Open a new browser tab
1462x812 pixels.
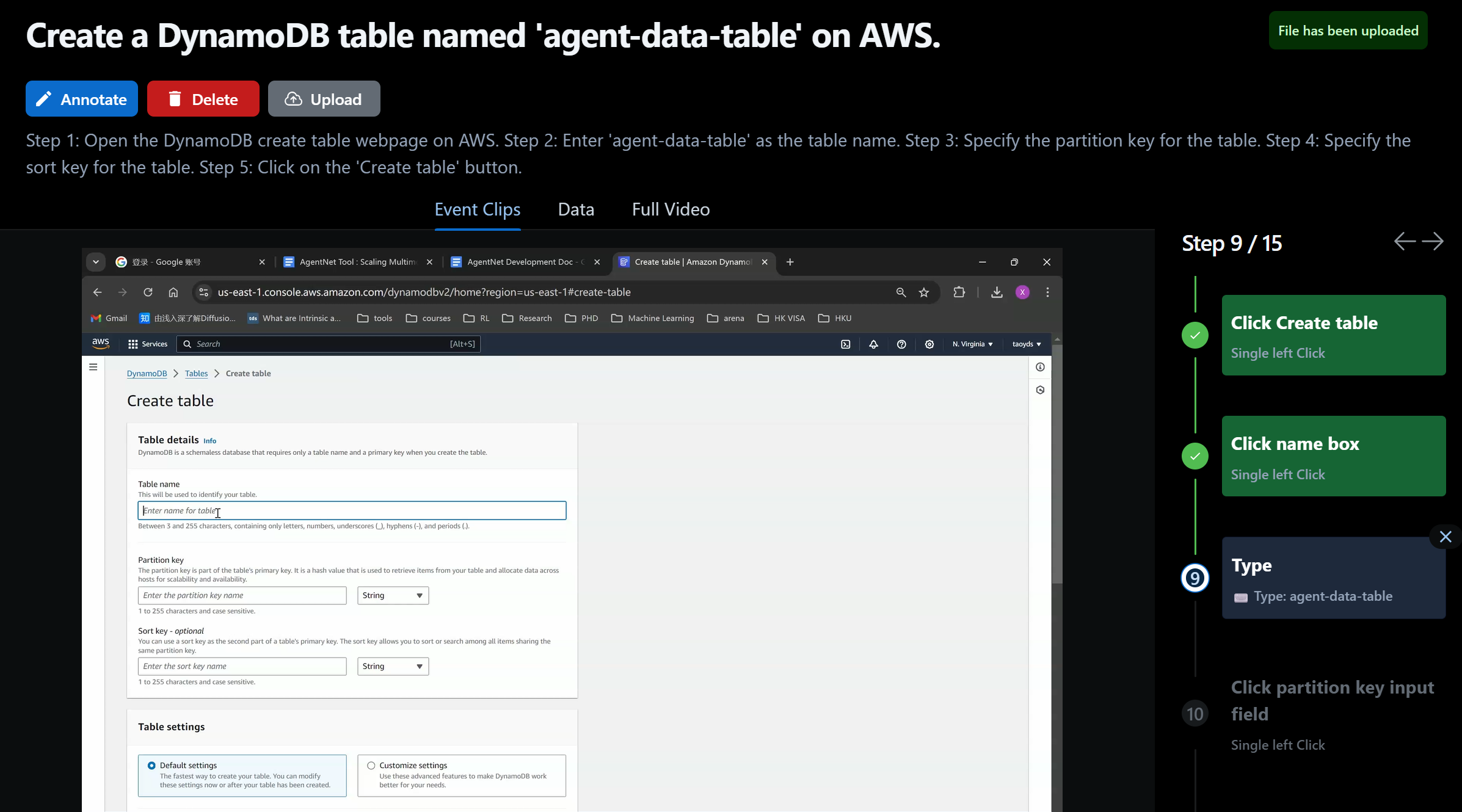pos(790,262)
